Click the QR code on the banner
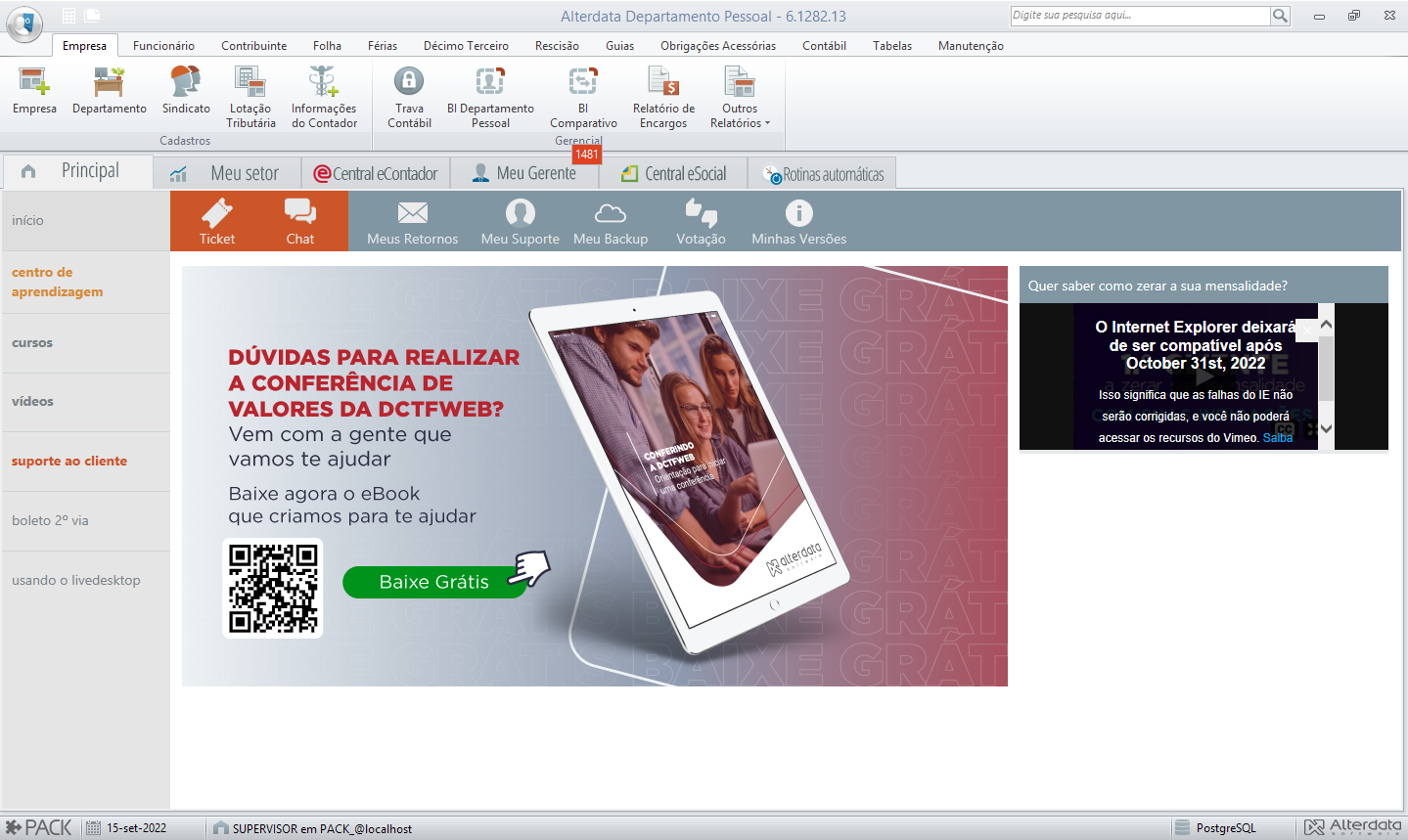1408x840 pixels. coord(273,589)
